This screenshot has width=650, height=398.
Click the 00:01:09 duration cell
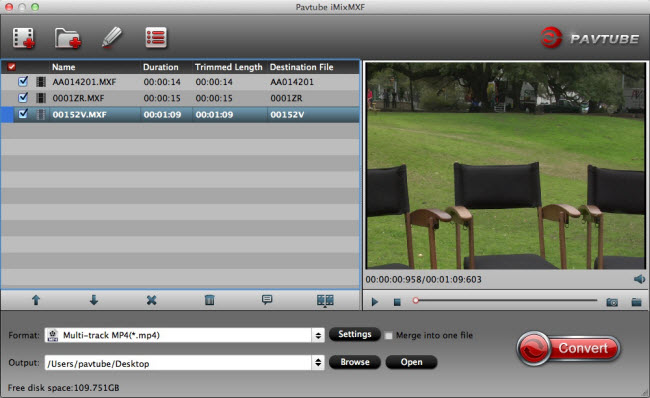[x=162, y=115]
